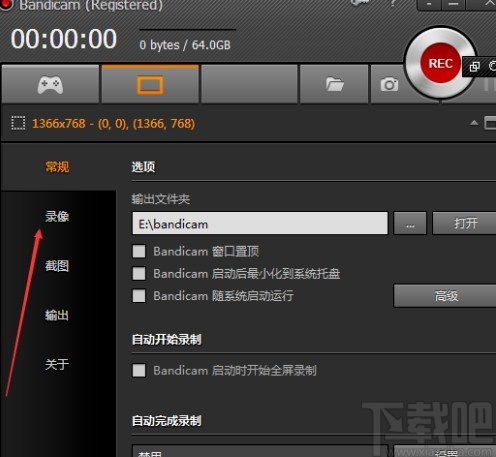496x457 pixels.
Task: Take a screenshot with camera icon
Action: click(389, 84)
